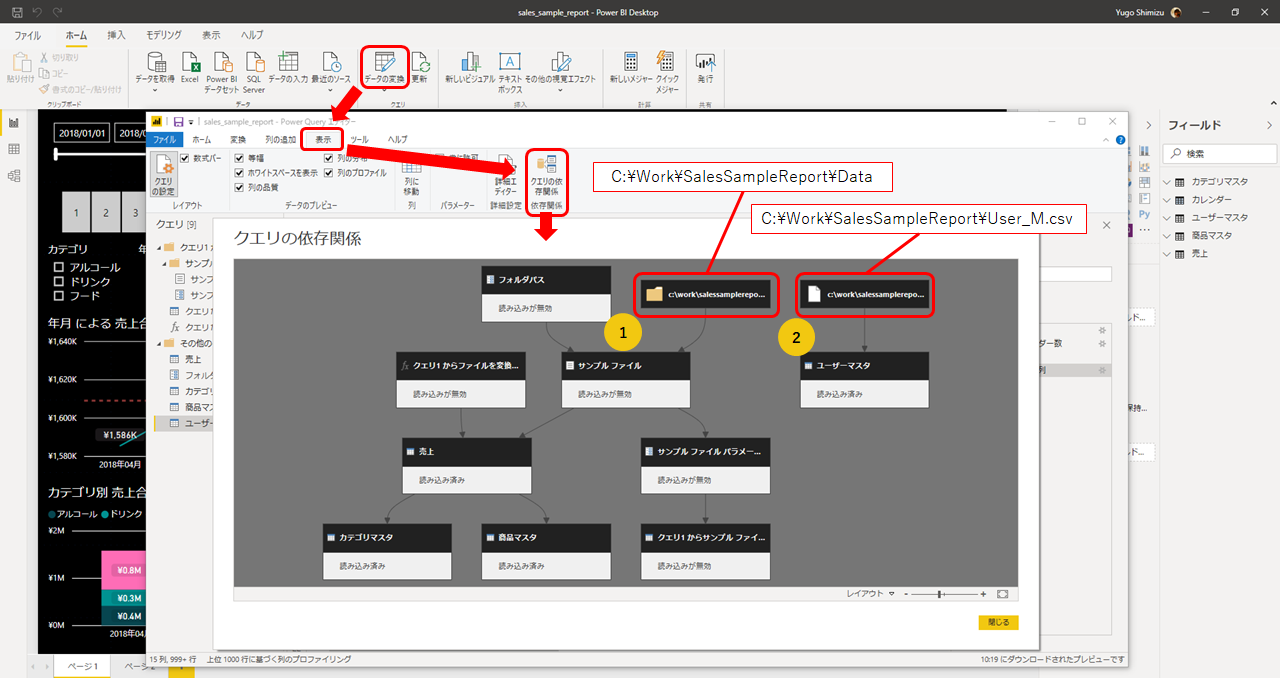Click the date range slider in report

pyautogui.click(x=100, y=154)
